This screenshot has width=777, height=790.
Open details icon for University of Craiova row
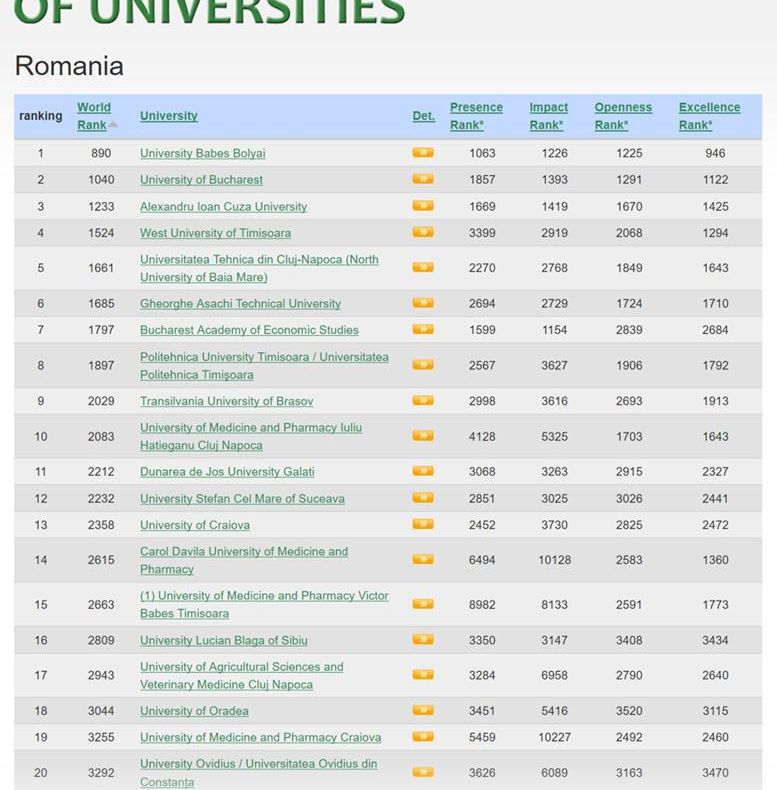423,524
